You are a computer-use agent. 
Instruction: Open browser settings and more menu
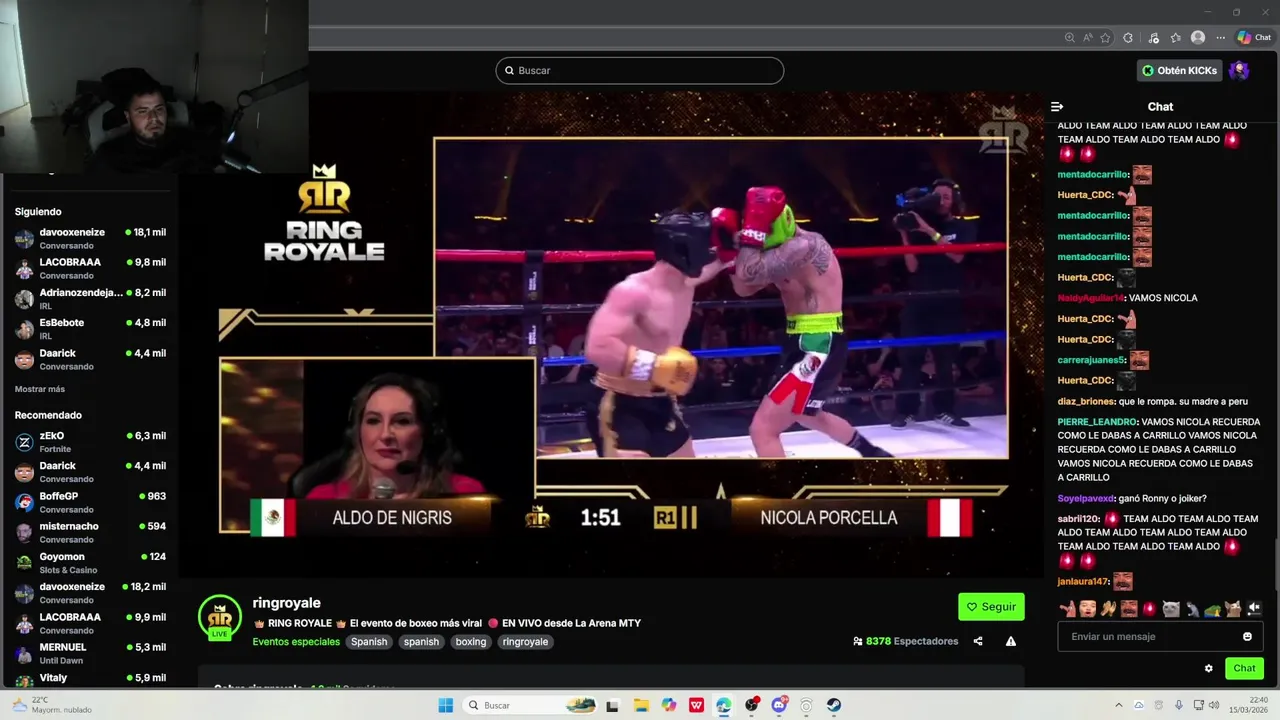coord(1220,38)
